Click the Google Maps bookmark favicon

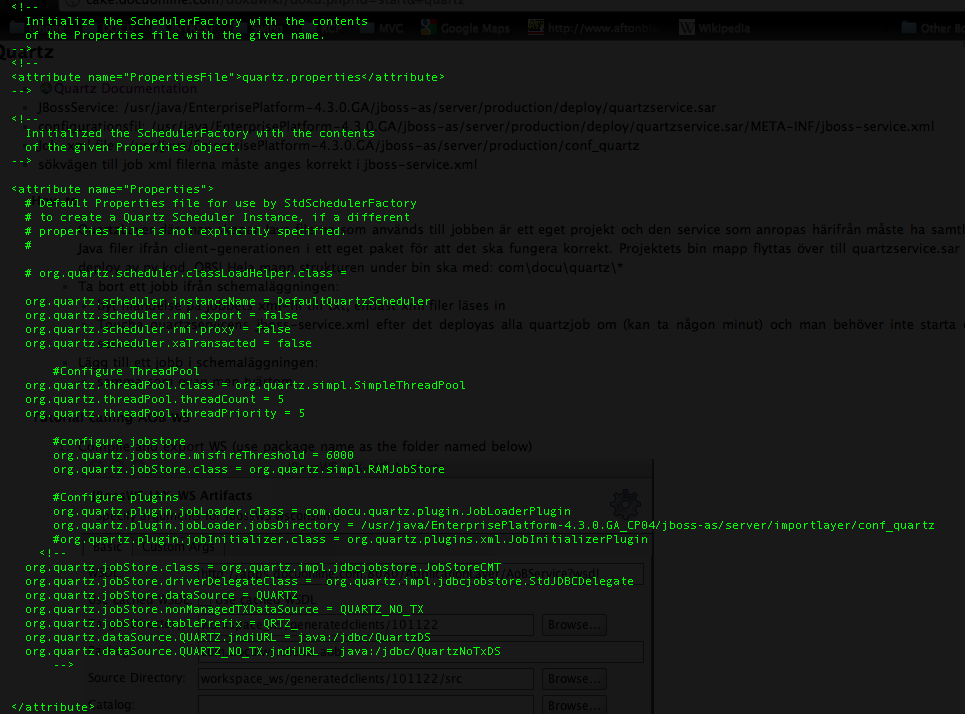coord(428,28)
